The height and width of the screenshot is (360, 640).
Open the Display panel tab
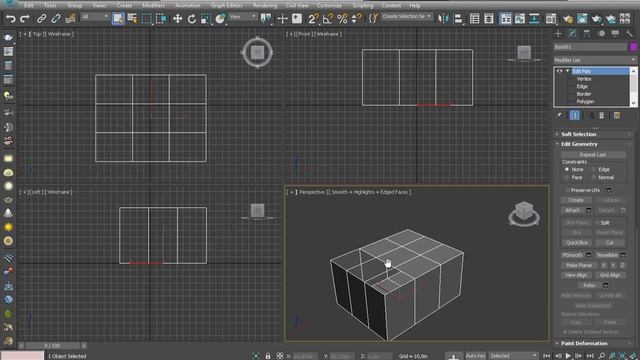pyautogui.click(x=615, y=34)
